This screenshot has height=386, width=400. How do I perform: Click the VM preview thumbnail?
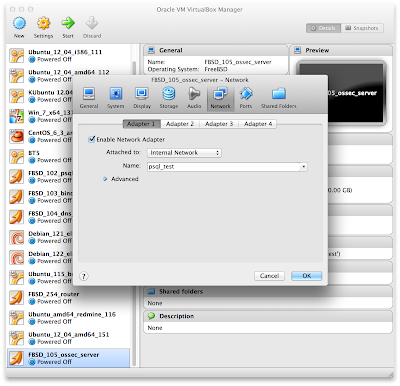341,93
